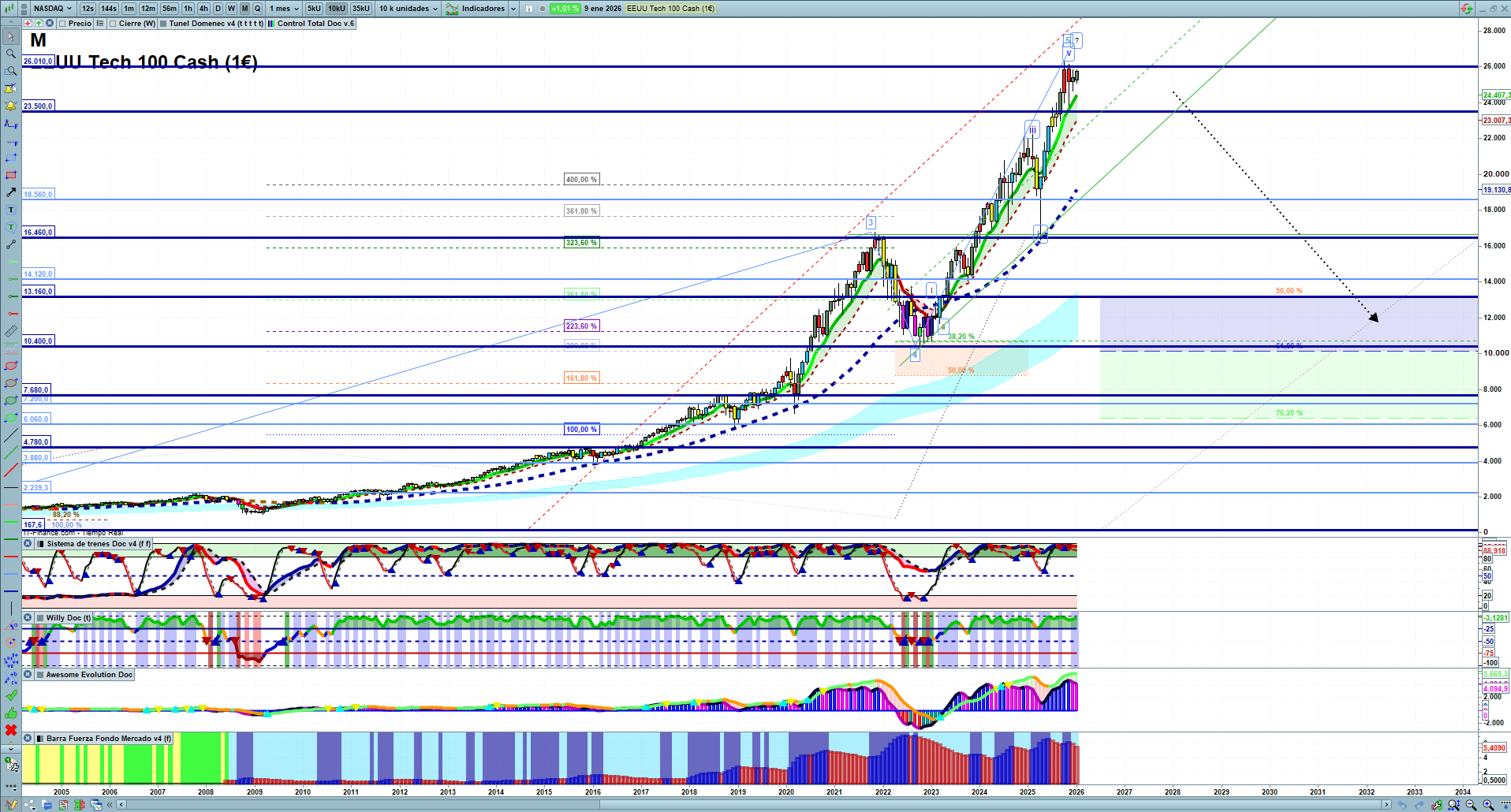Close the Awesome Evolution Doc panel

point(28,675)
